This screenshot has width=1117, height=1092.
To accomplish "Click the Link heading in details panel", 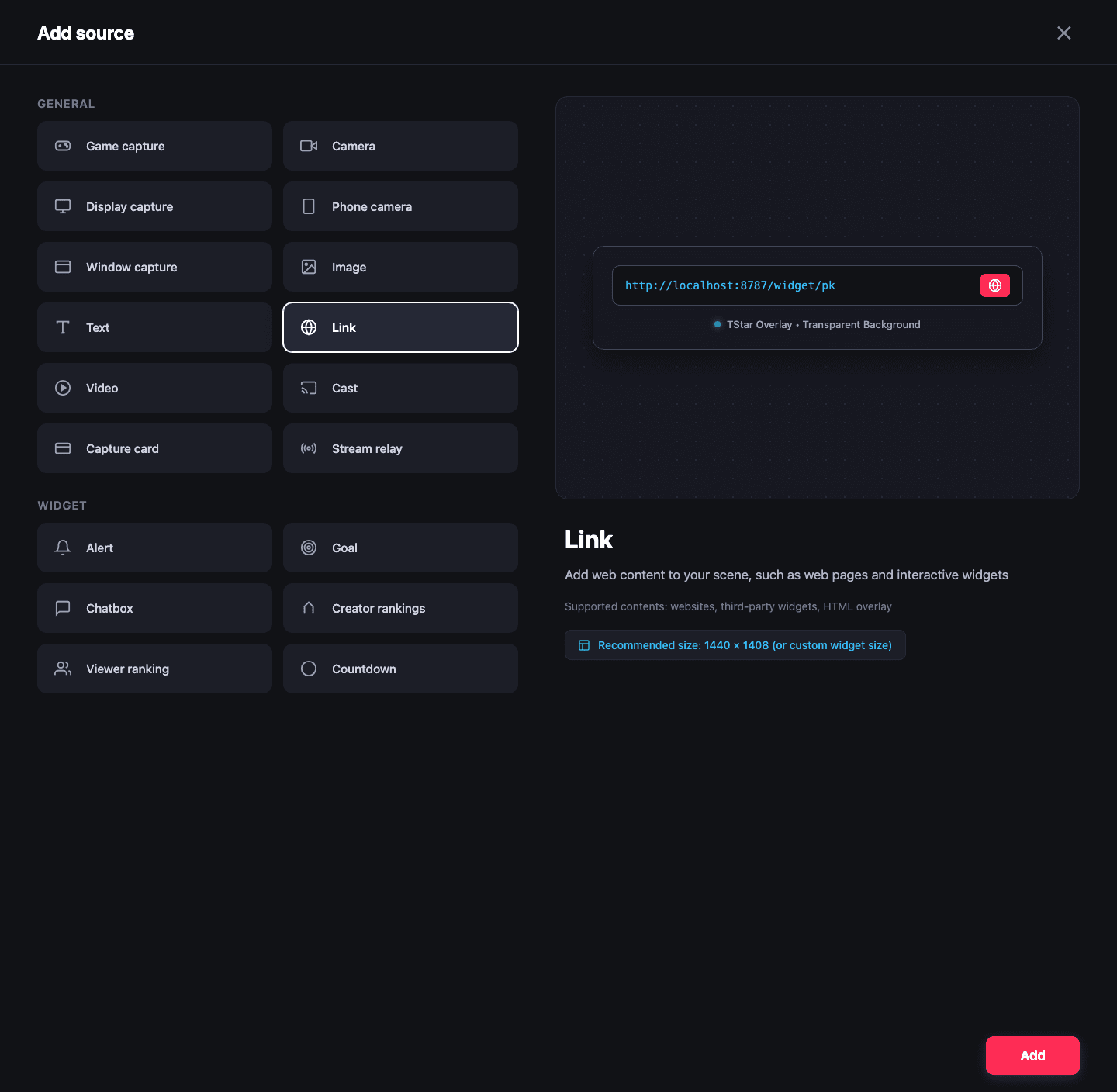I will click(589, 540).
